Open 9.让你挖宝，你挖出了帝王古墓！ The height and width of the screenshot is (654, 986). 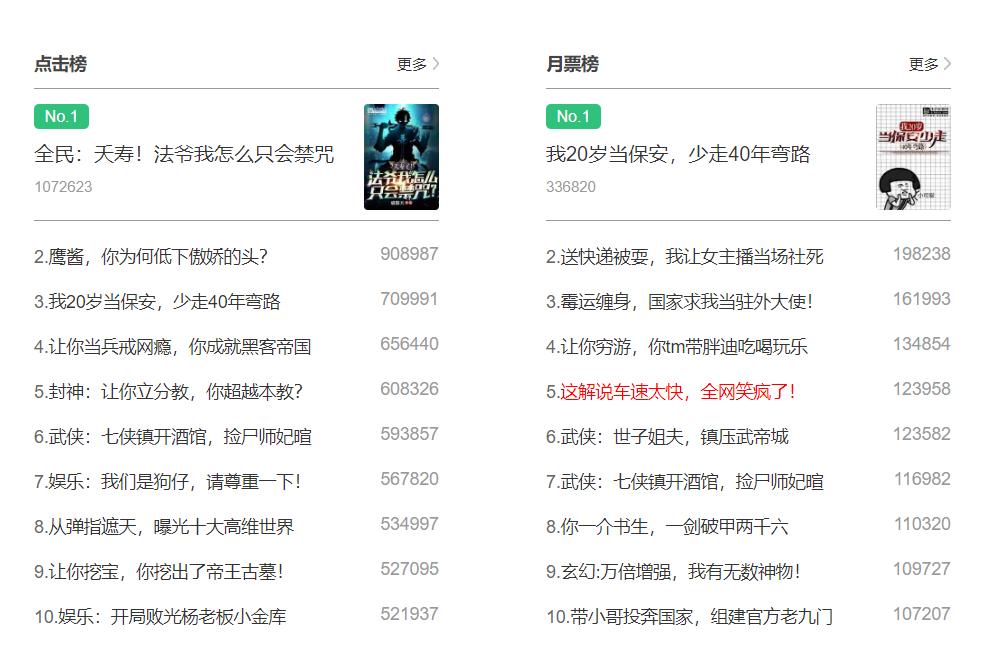tap(159, 572)
